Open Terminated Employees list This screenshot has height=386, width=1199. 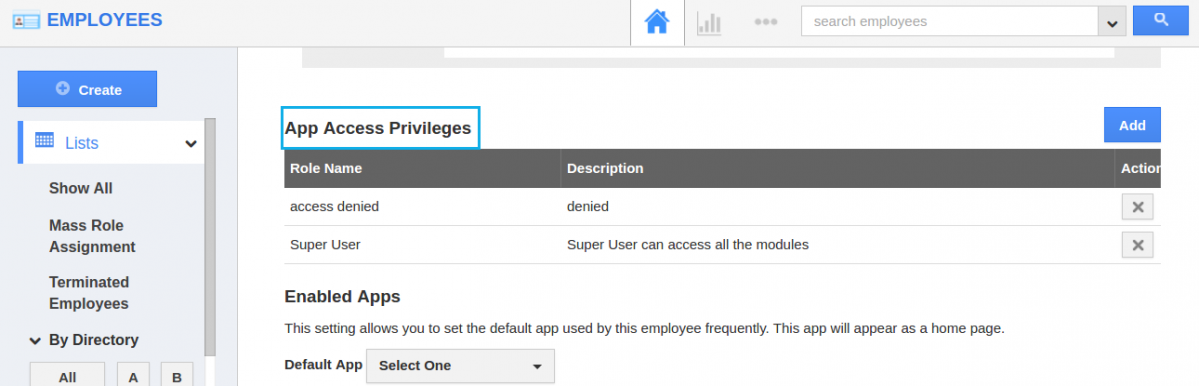[x=89, y=293]
